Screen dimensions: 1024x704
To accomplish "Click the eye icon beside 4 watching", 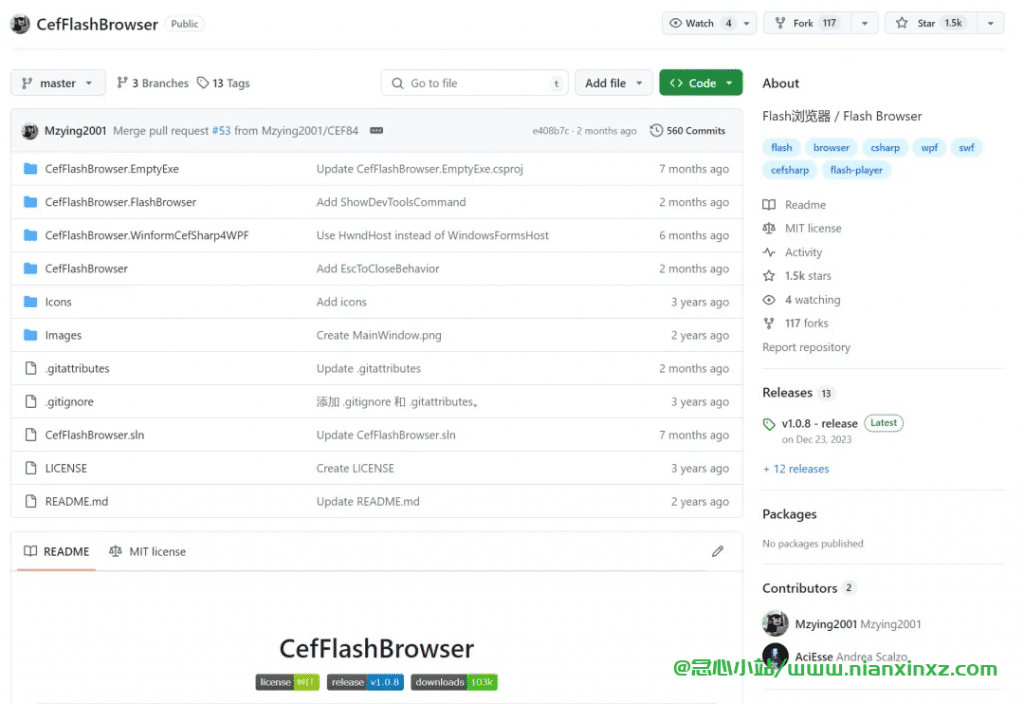I will [x=769, y=300].
